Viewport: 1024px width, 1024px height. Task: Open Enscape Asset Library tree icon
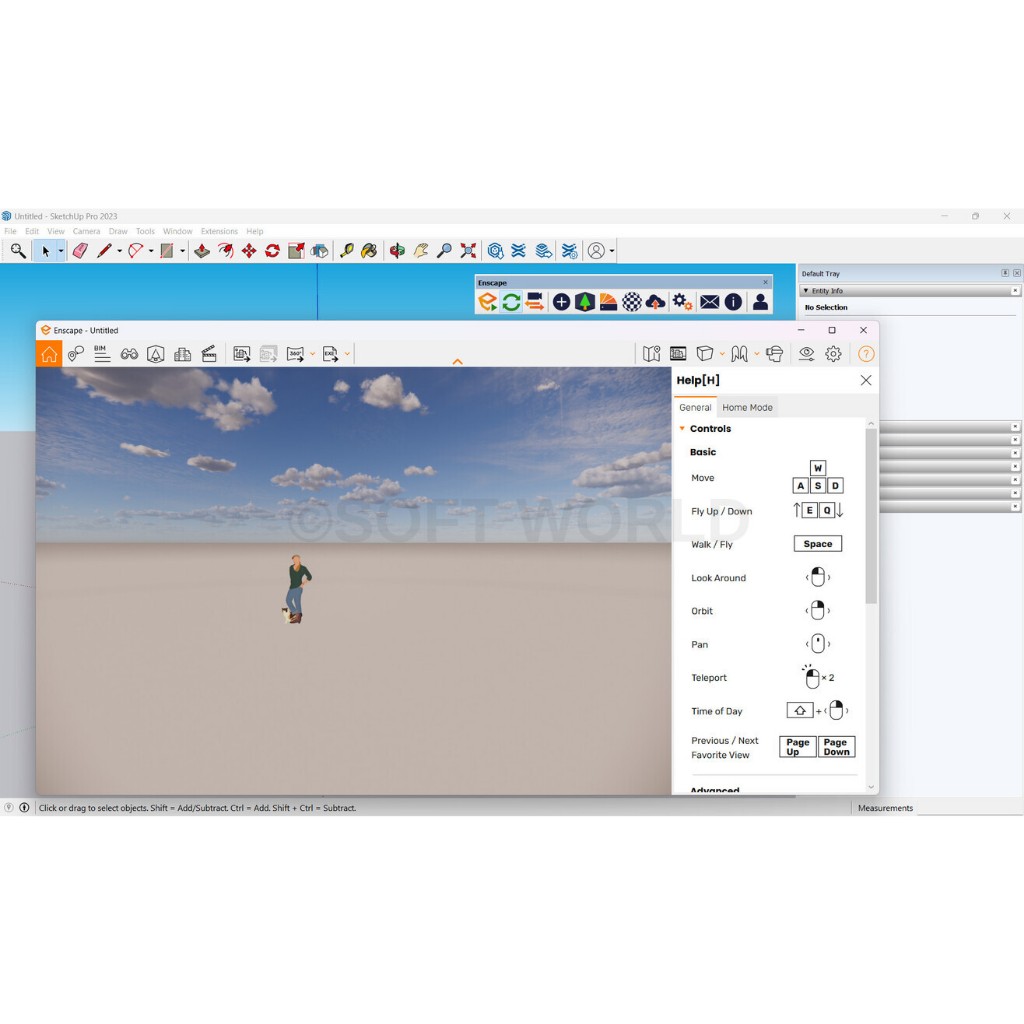pos(584,302)
